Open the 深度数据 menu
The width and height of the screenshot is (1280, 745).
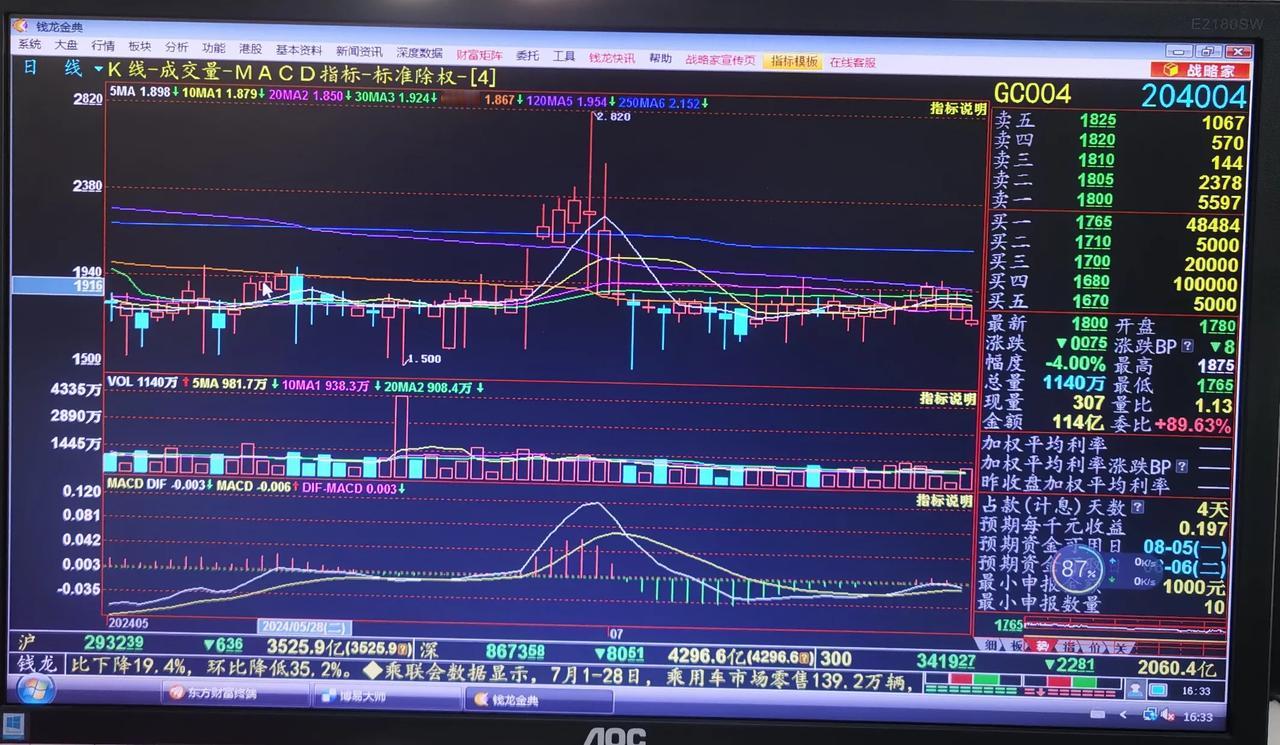tap(419, 53)
